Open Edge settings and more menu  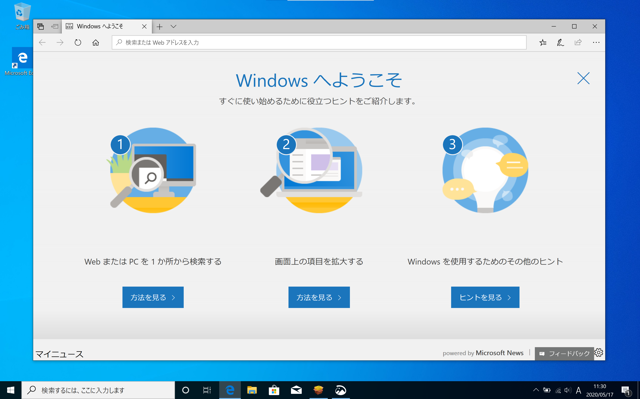(596, 42)
